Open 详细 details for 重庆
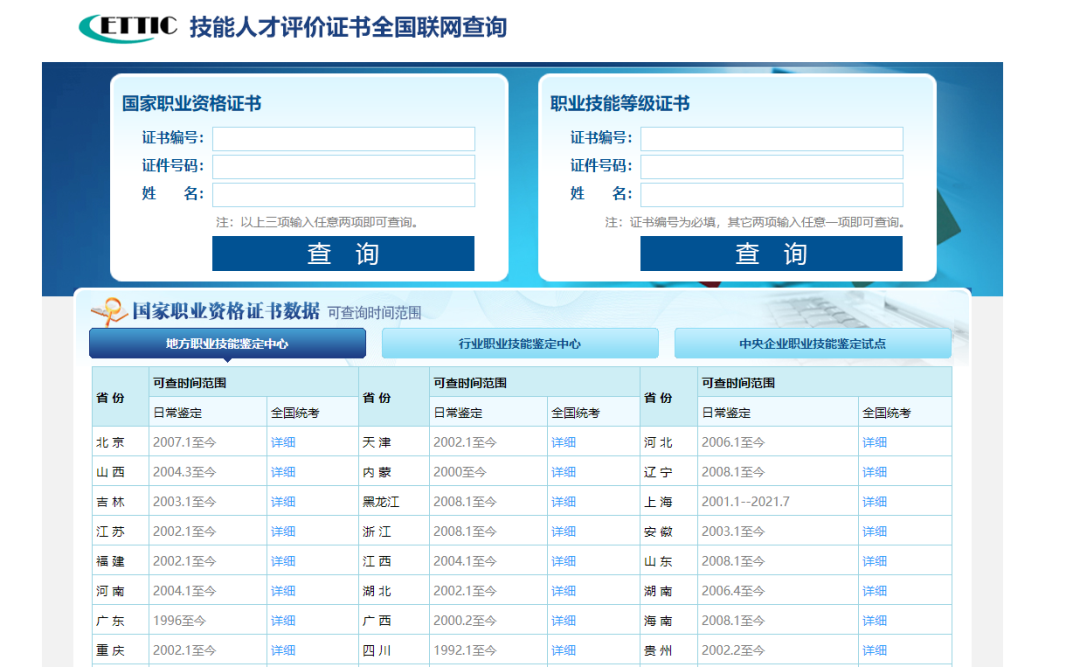This screenshot has height=667, width=1080. point(283,650)
